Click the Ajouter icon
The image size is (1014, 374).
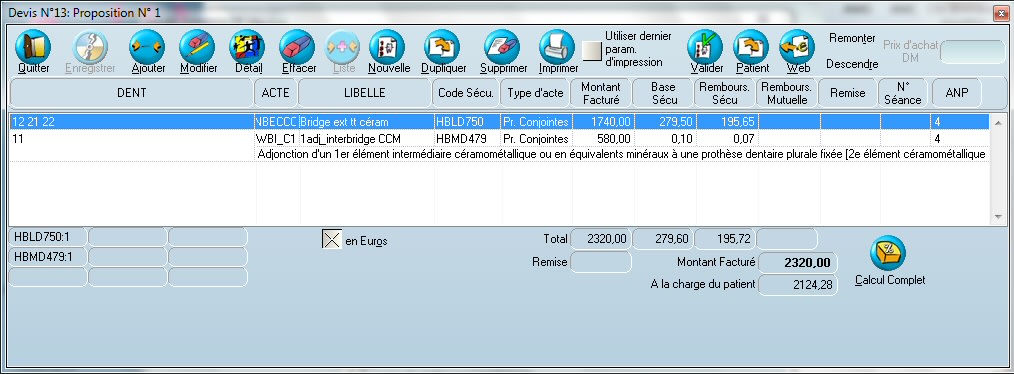pyautogui.click(x=147, y=47)
